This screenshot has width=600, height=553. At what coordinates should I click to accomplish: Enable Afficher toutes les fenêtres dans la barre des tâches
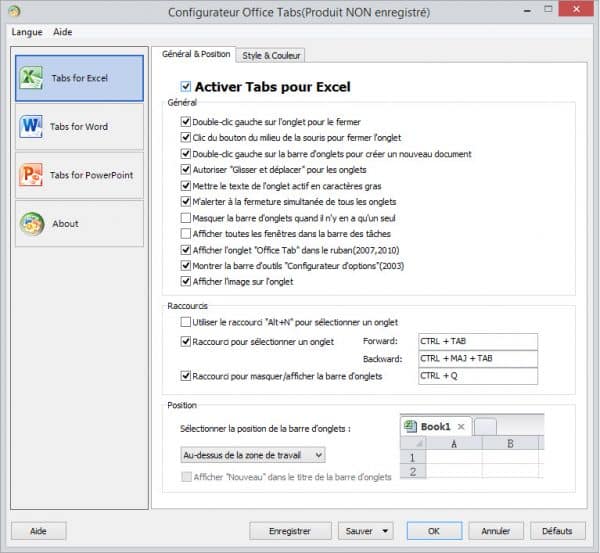click(186, 233)
